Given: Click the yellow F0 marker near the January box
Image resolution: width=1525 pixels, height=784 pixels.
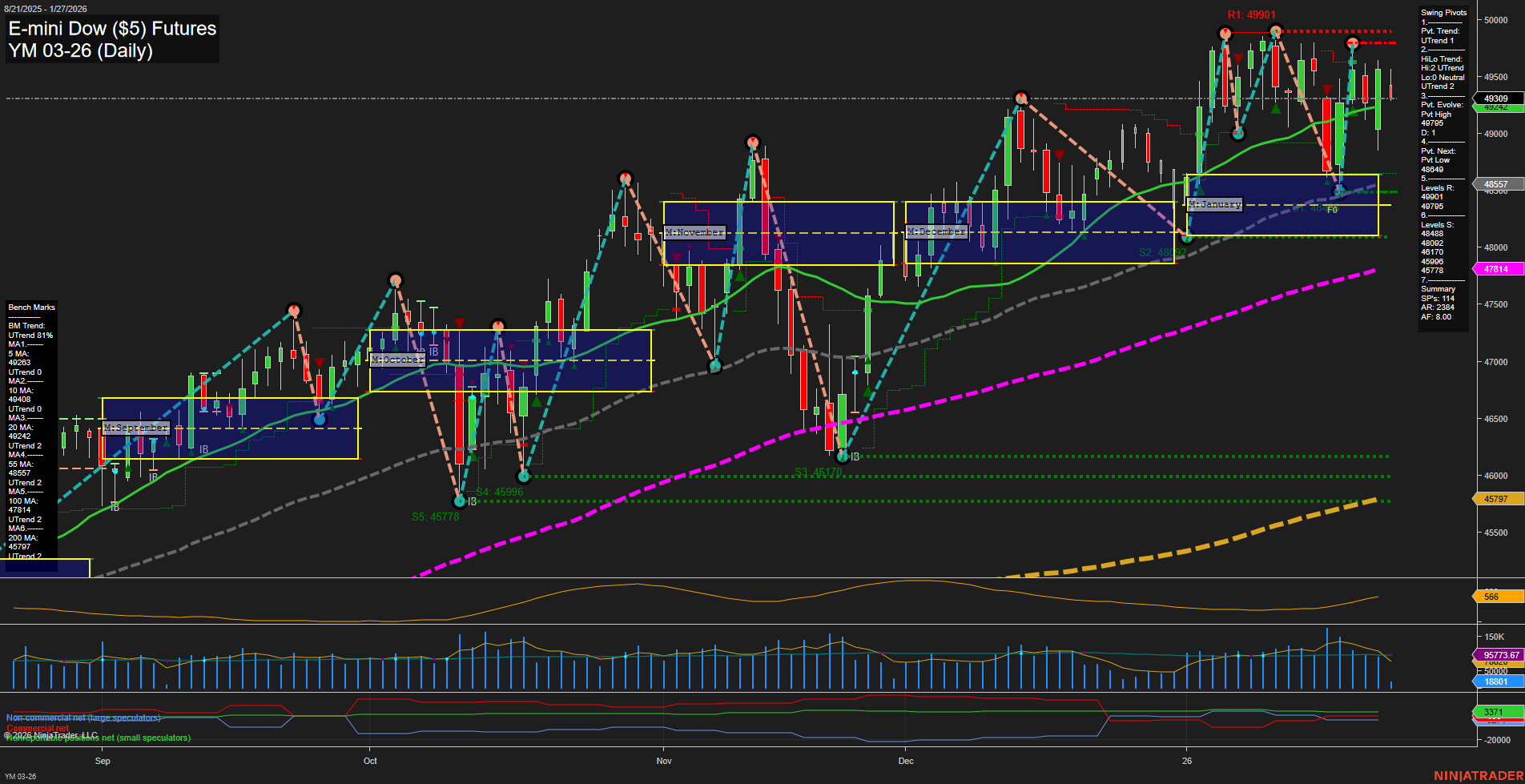Looking at the screenshot, I should [1333, 211].
